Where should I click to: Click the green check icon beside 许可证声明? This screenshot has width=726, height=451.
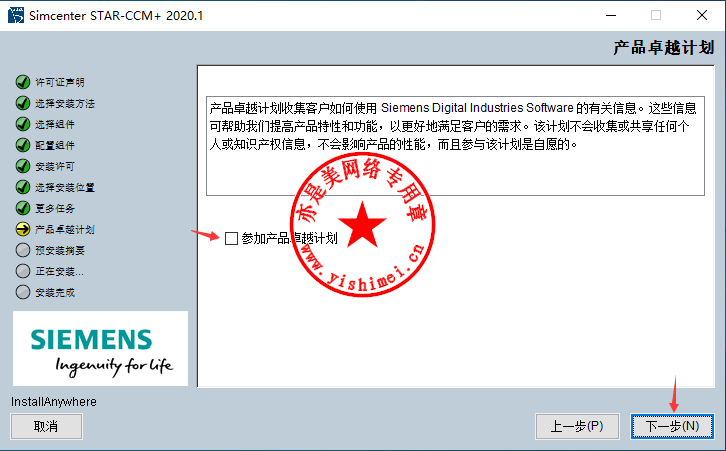pos(23,82)
